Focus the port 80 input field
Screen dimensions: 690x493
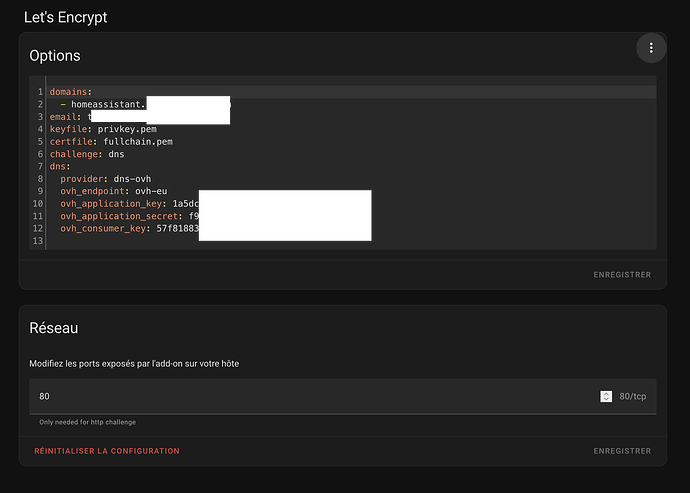tap(300, 397)
